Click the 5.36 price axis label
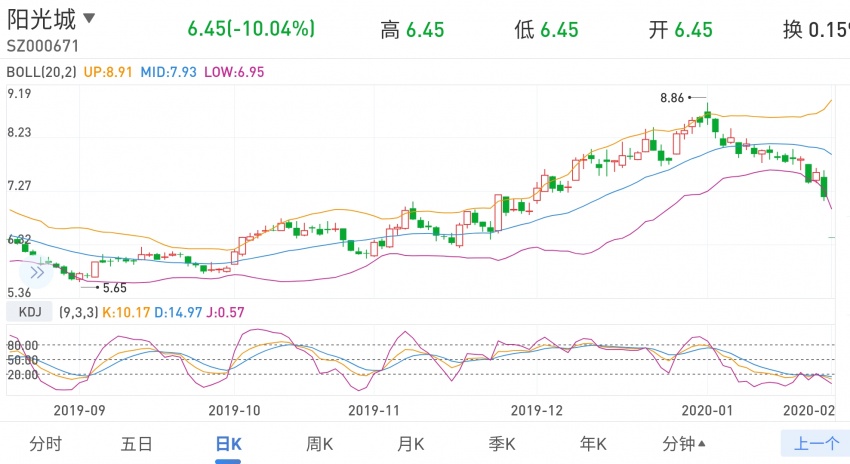 click(x=19, y=293)
